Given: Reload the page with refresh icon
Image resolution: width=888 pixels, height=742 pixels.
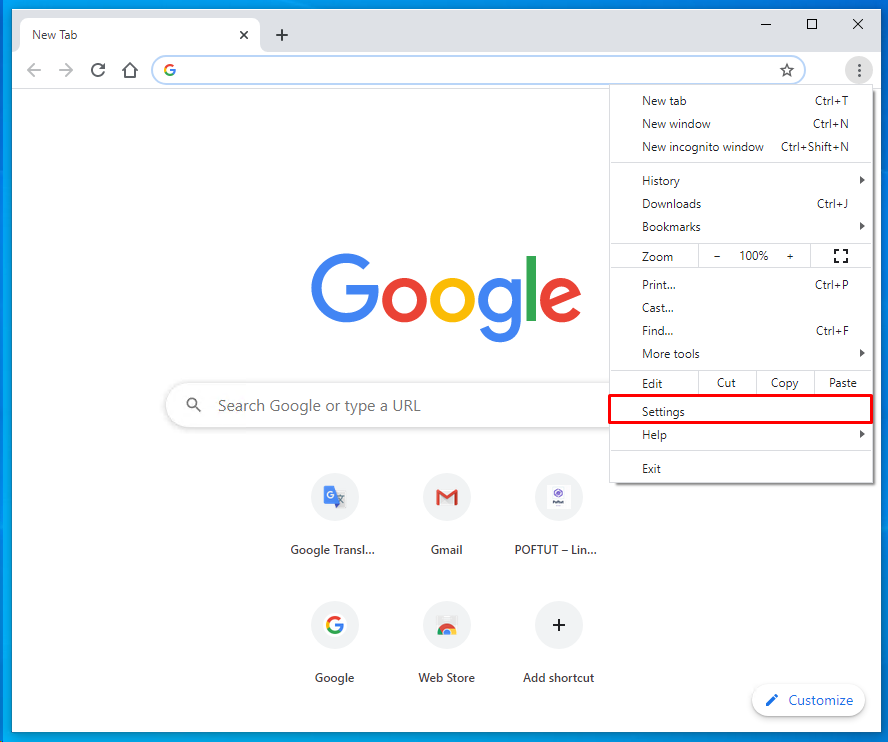Looking at the screenshot, I should [x=98, y=70].
